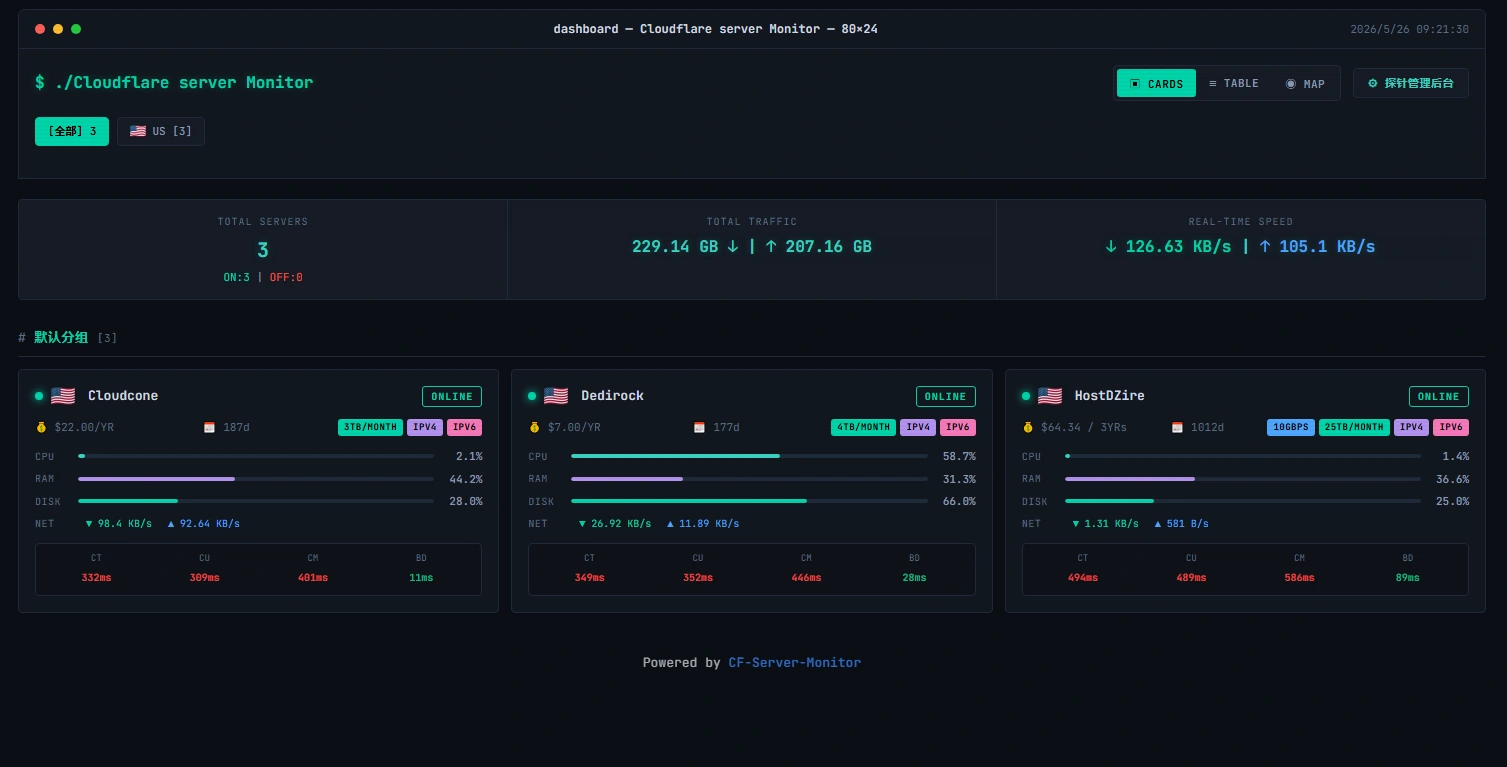Click the money bag icon beside $7.00/YR
The width and height of the screenshot is (1507, 767).
pos(534,427)
